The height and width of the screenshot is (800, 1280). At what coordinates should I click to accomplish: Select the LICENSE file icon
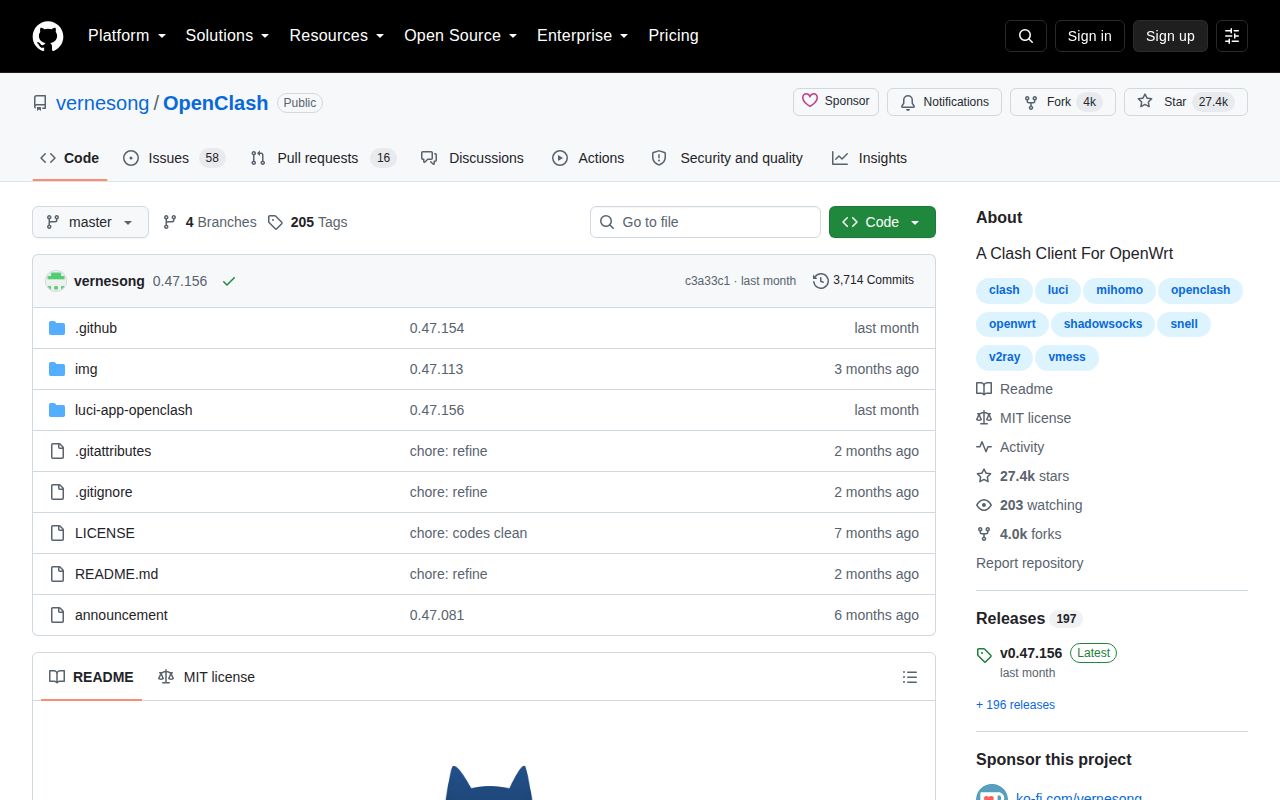coord(57,533)
